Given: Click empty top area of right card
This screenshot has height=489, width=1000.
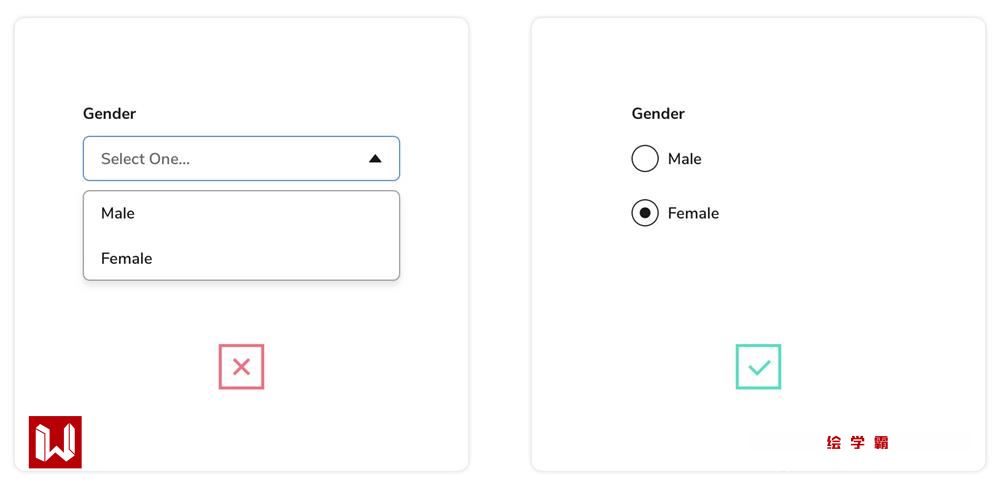Looking at the screenshot, I should tap(758, 60).
